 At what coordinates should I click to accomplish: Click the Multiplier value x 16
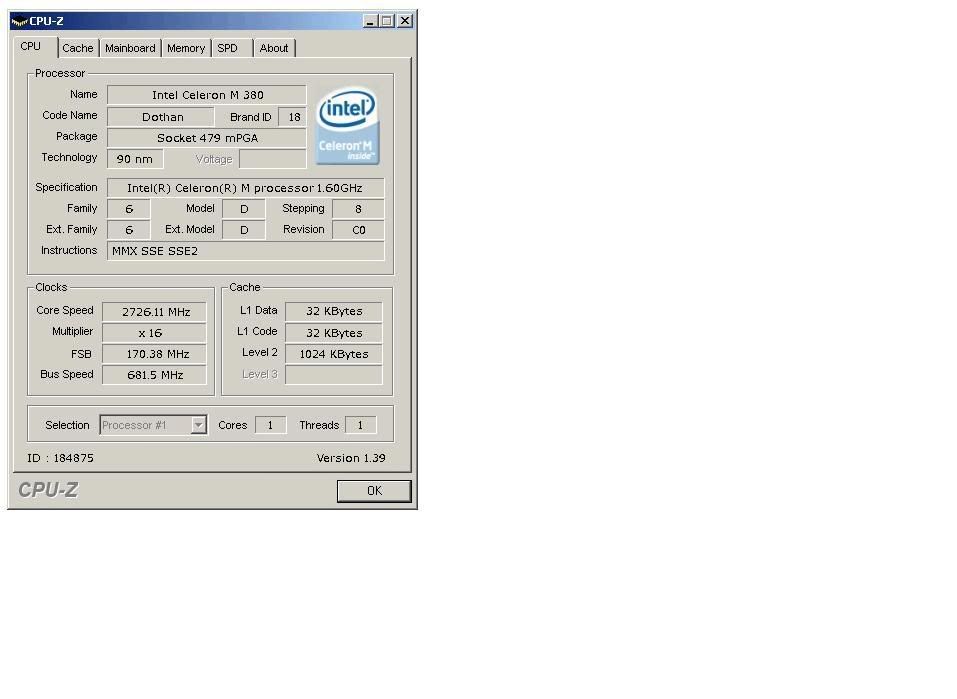pyautogui.click(x=154, y=333)
